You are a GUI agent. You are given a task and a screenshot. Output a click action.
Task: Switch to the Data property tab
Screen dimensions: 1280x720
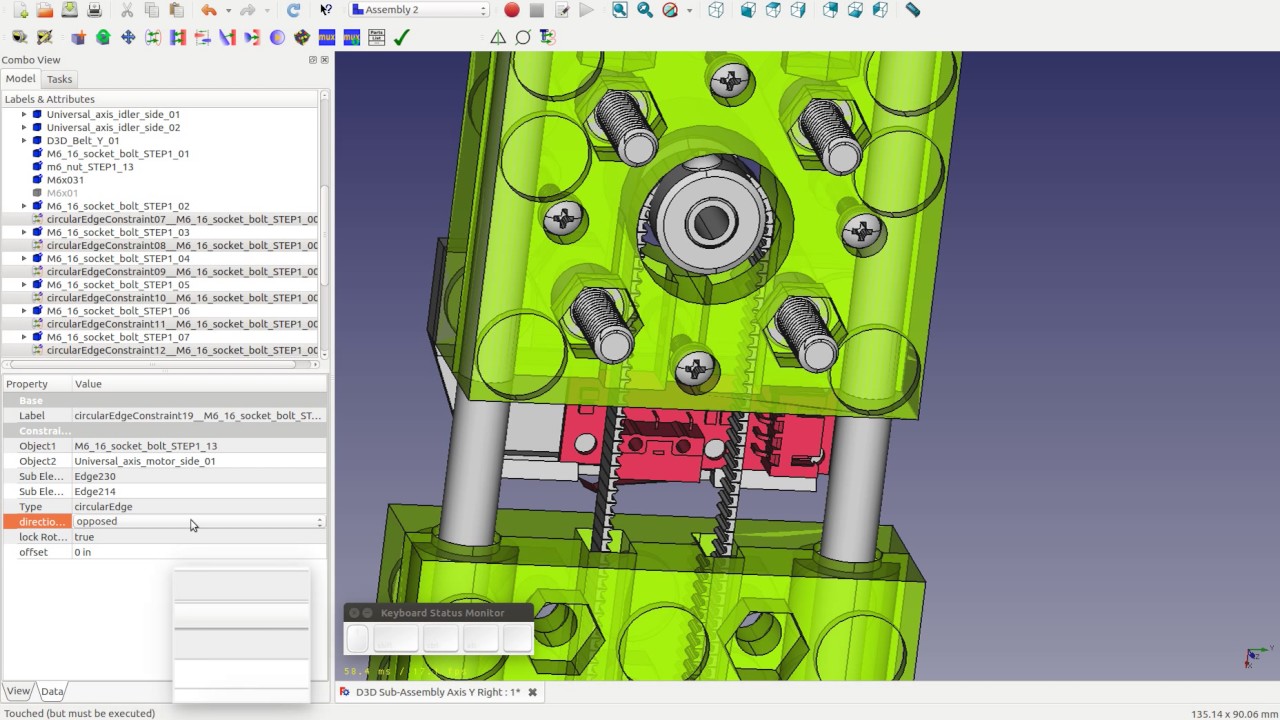52,691
